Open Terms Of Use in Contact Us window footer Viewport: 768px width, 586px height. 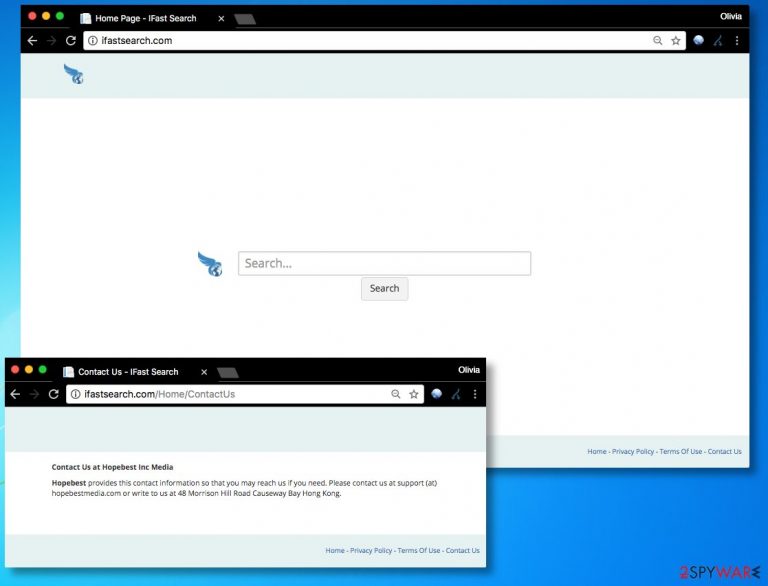419,550
